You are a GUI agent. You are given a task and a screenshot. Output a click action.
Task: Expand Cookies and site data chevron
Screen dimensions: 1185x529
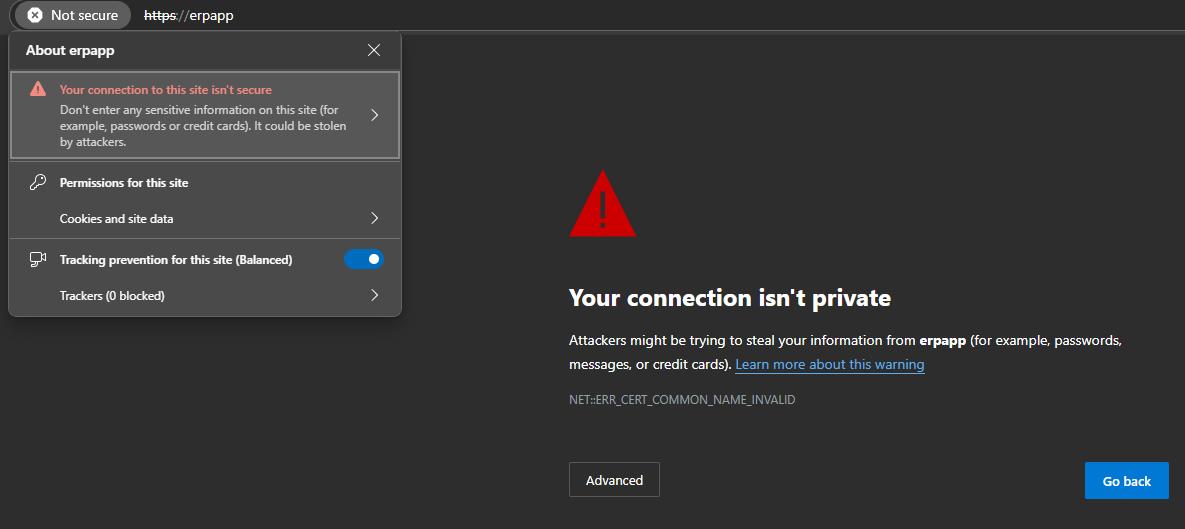click(x=375, y=218)
